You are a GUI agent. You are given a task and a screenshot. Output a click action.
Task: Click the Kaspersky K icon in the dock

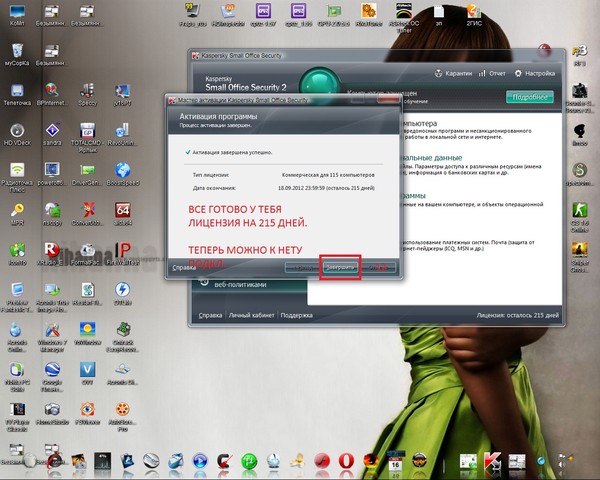click(492, 460)
